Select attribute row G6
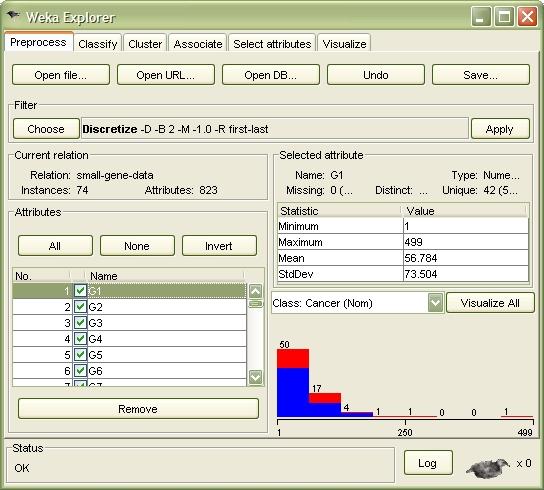This screenshot has height=490, width=544. pos(129,371)
